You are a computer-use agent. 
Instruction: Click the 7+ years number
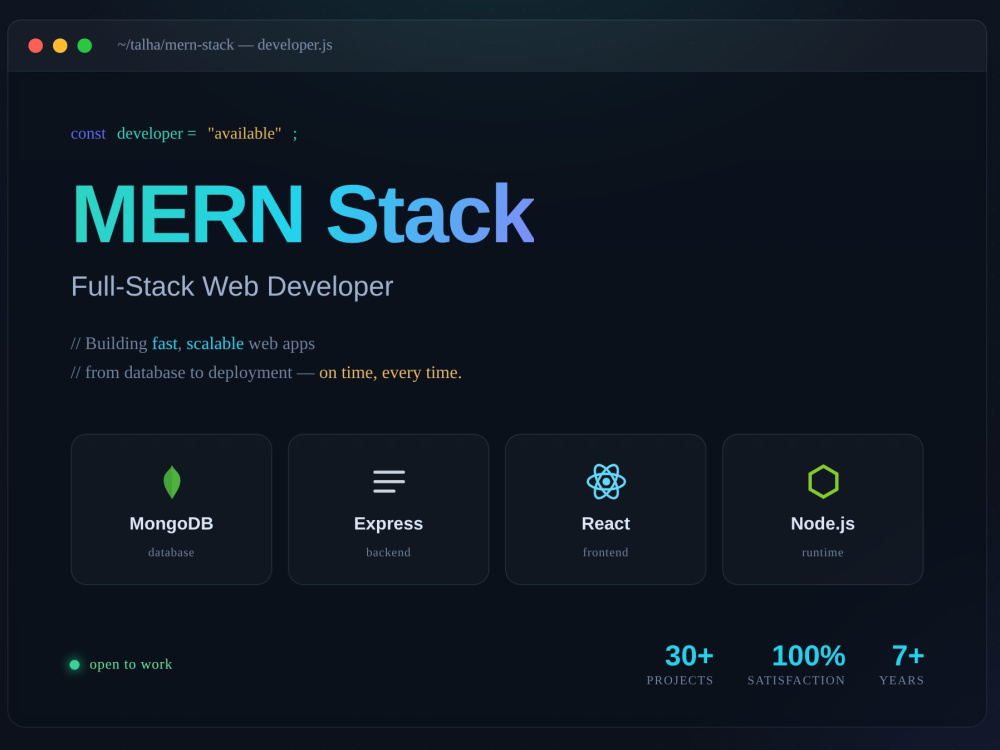click(x=908, y=656)
